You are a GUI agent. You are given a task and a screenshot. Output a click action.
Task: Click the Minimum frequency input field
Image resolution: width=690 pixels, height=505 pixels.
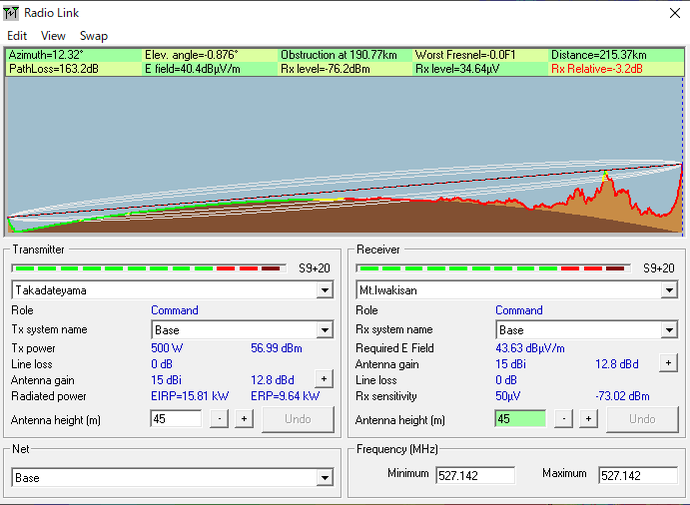(475, 476)
